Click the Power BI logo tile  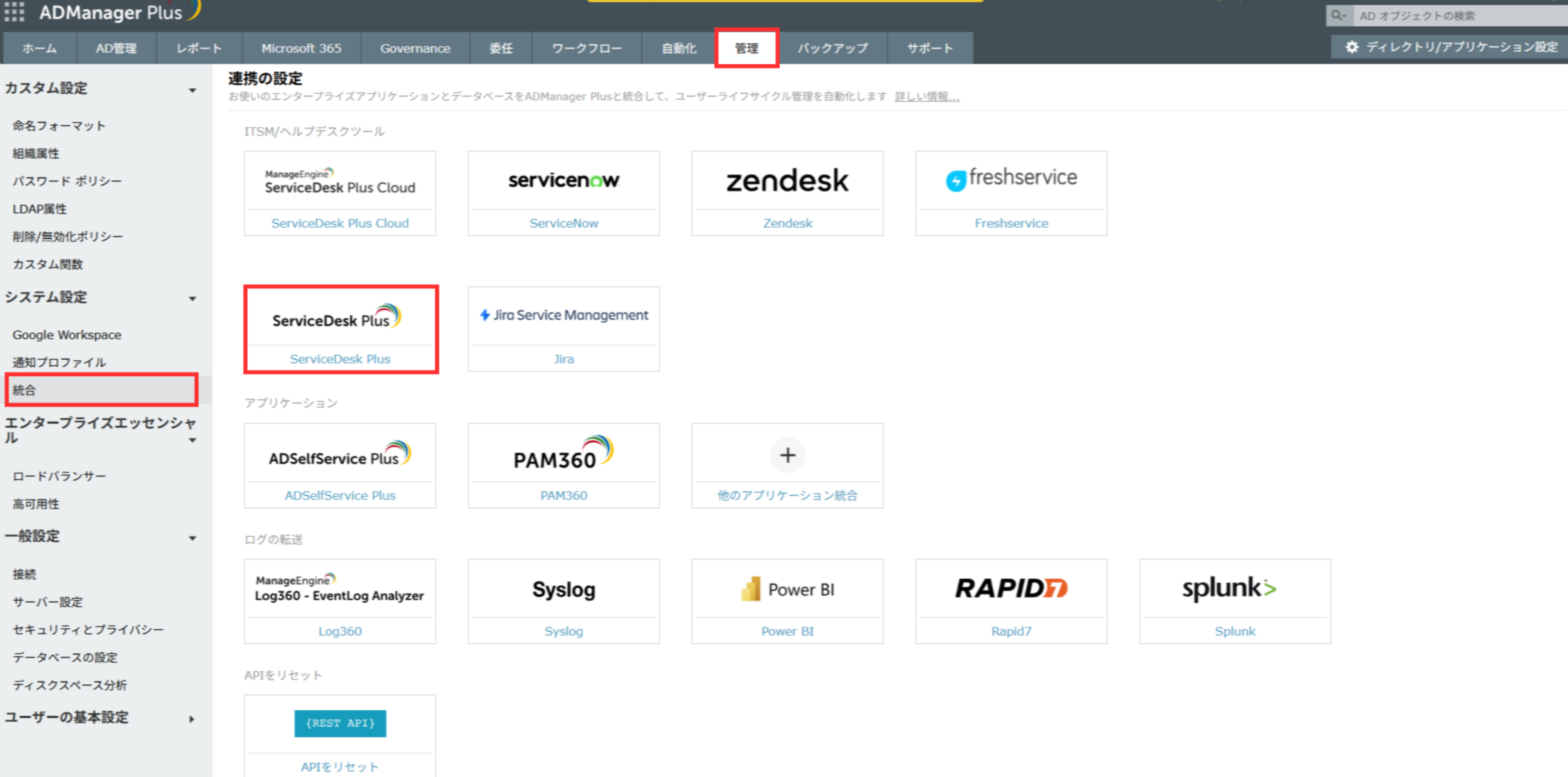point(787,589)
